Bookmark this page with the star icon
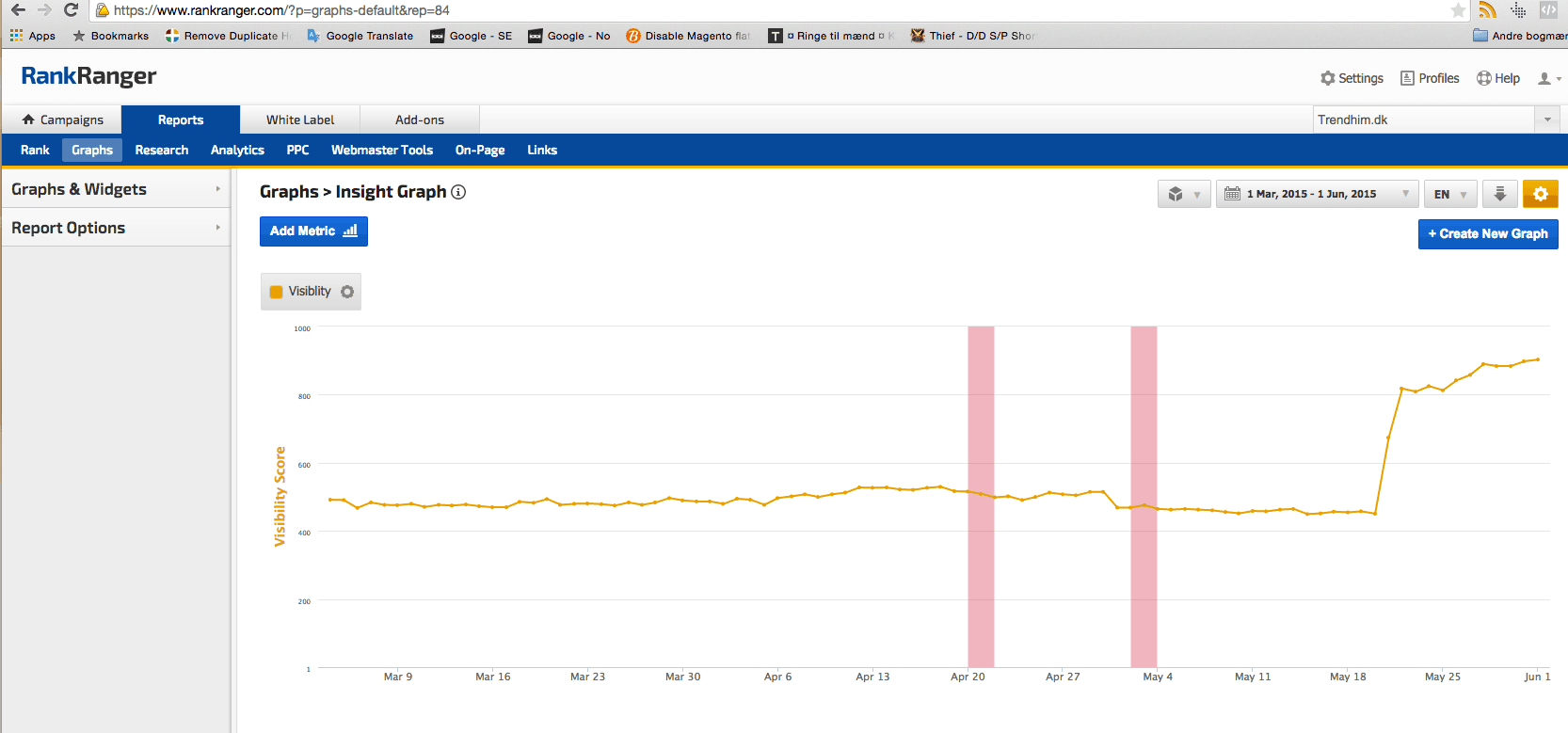Viewport: 1568px width, 733px height. tap(1458, 10)
